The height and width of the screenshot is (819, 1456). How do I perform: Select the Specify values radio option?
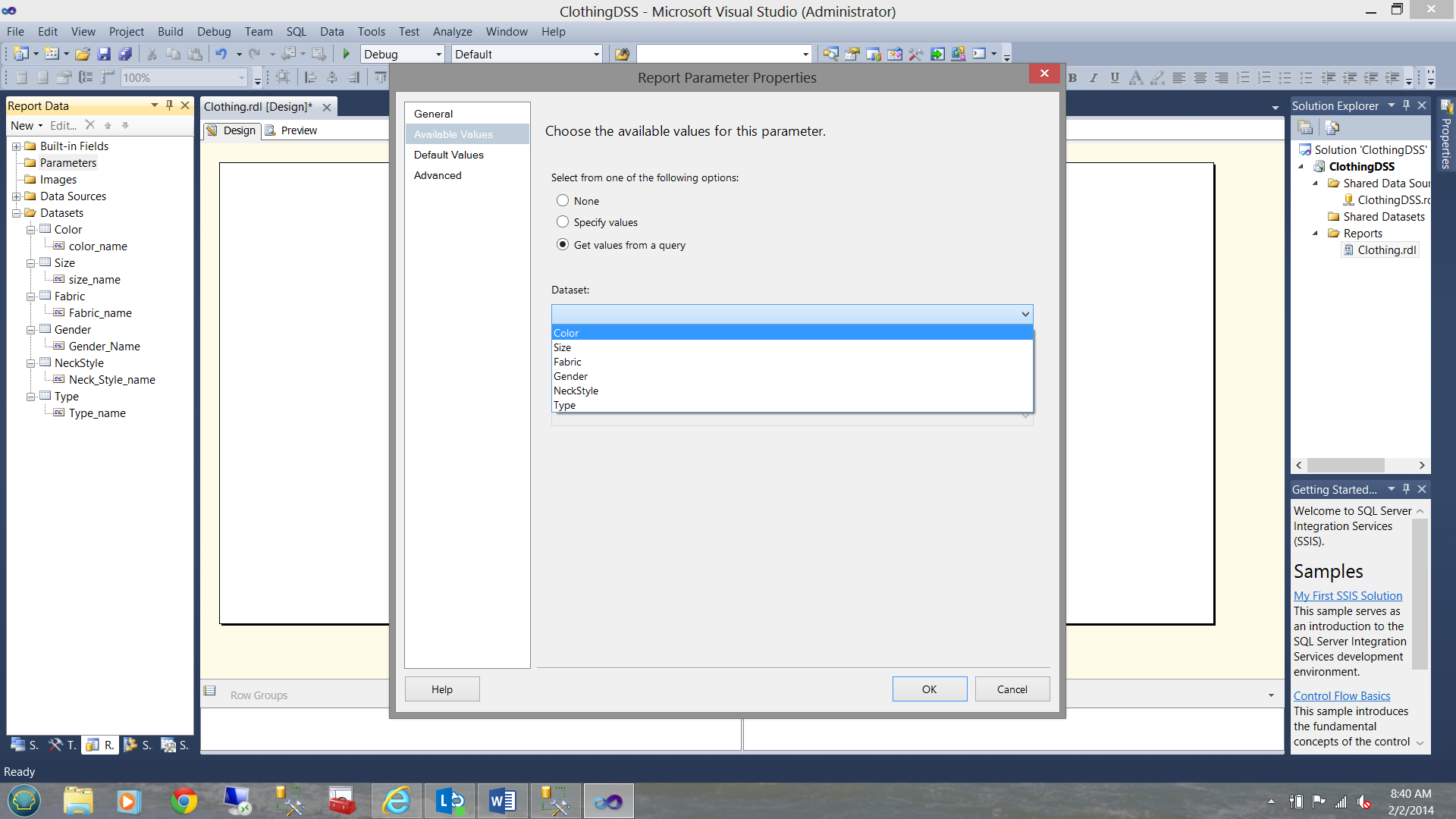(563, 222)
